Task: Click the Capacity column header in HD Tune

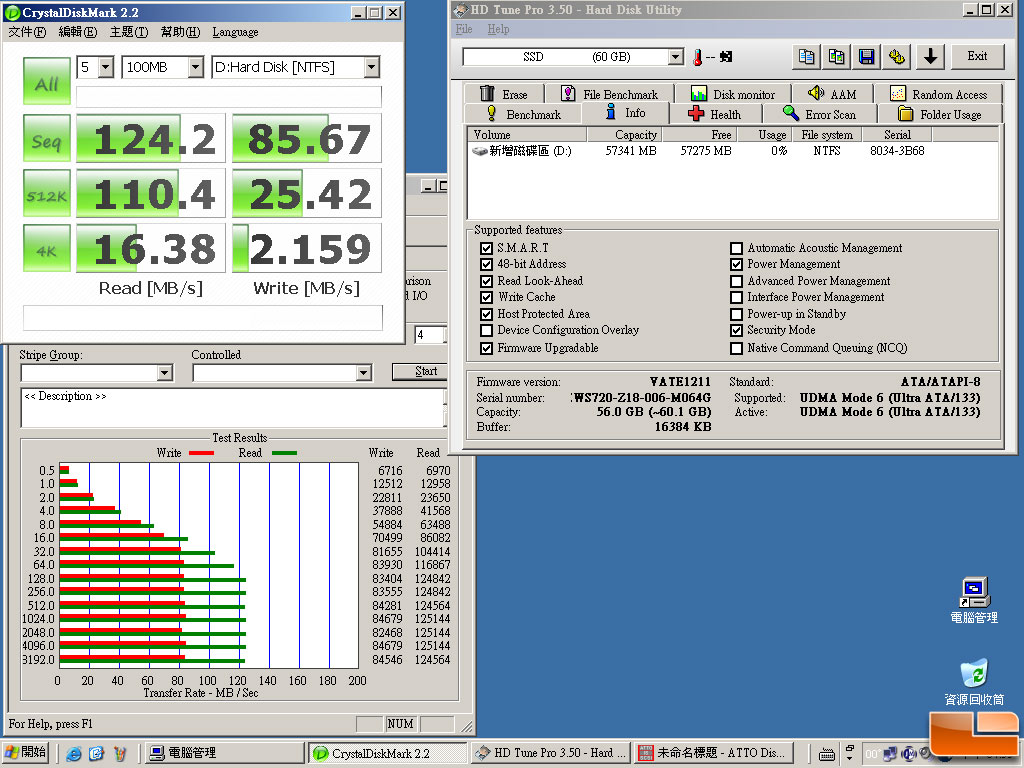Action: coord(625,135)
